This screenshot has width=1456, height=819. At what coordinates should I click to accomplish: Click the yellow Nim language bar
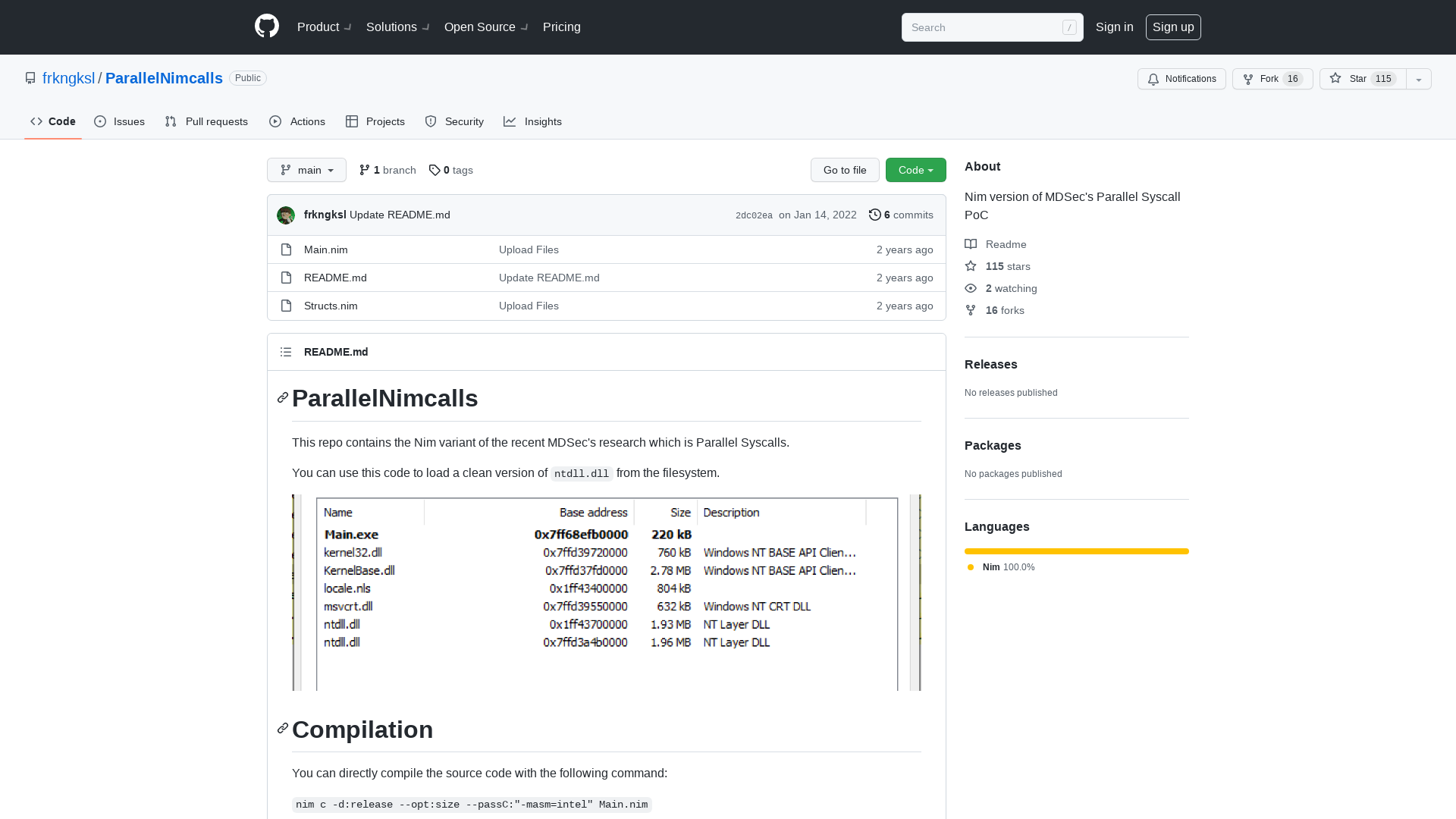[1077, 551]
